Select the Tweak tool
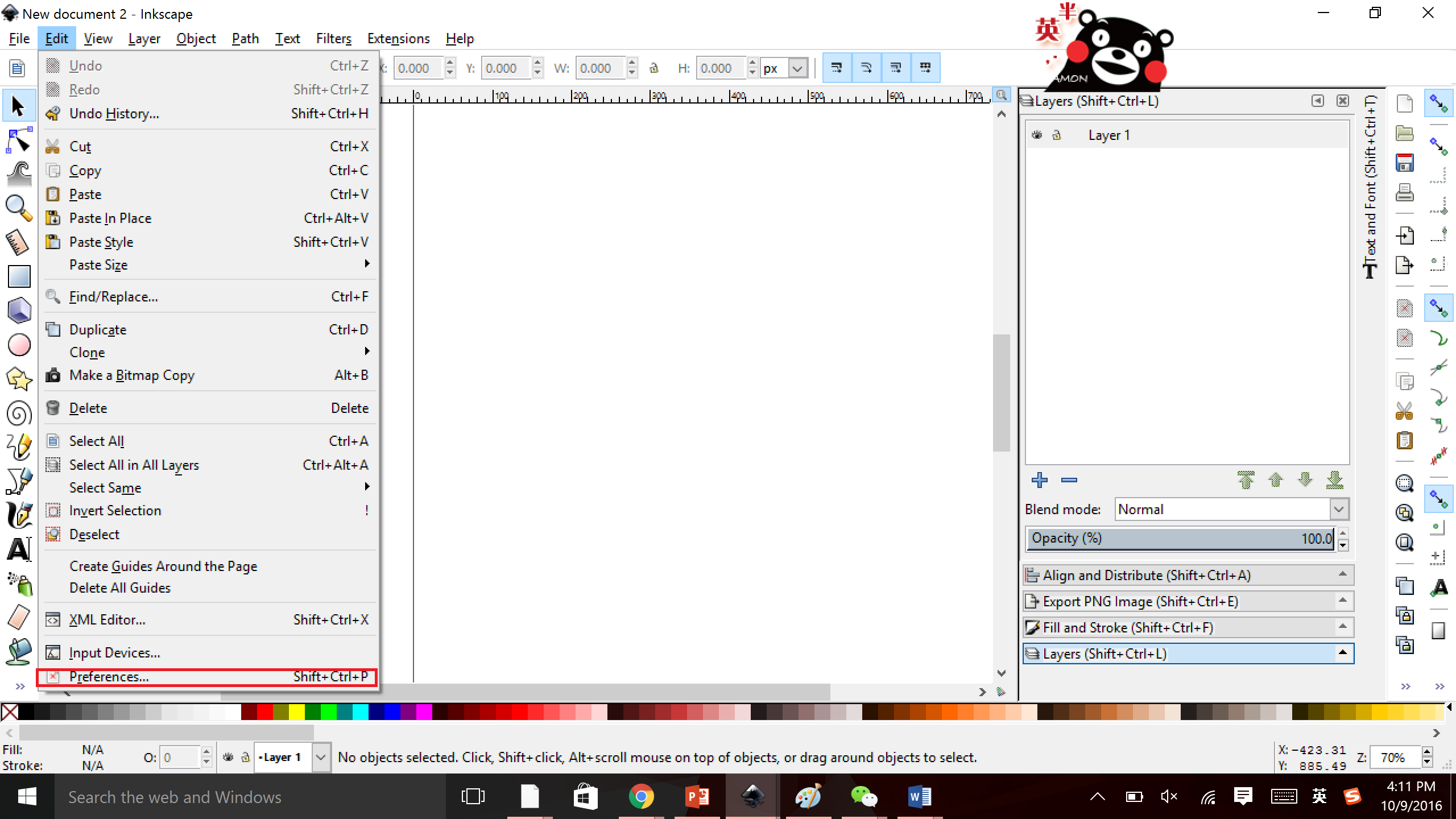 19,175
